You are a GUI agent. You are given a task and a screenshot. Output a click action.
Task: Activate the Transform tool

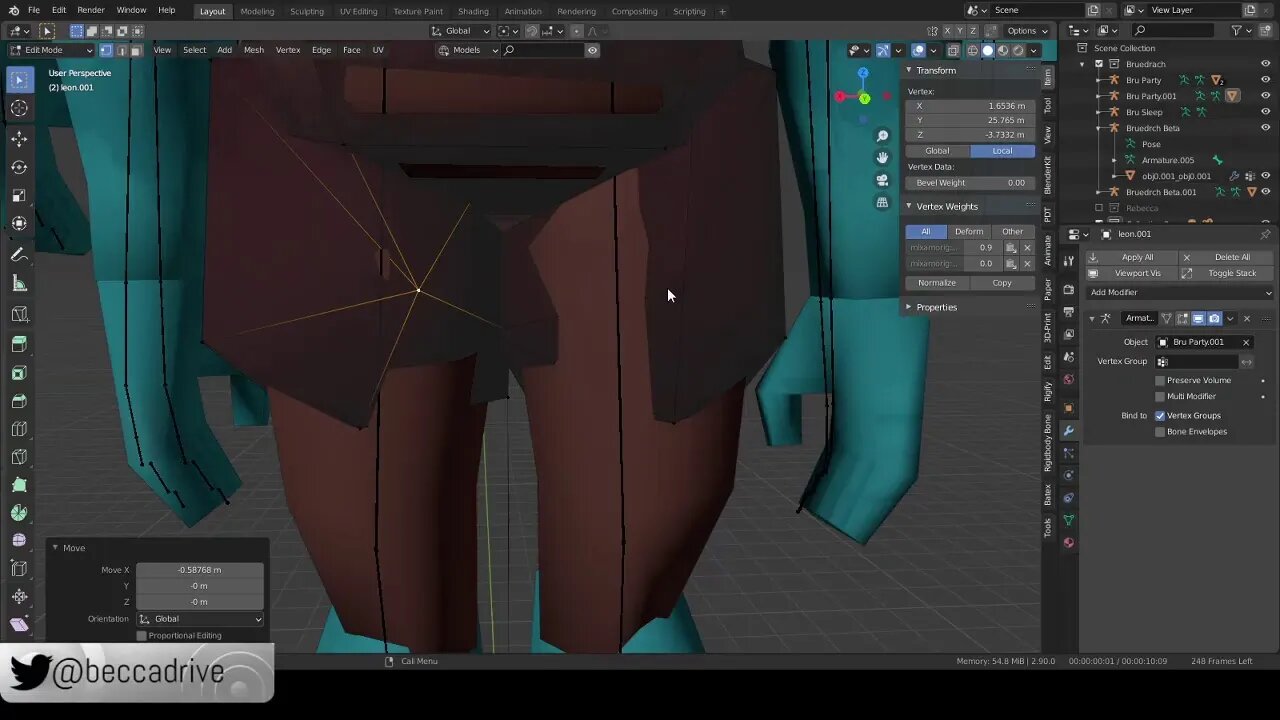(19, 225)
